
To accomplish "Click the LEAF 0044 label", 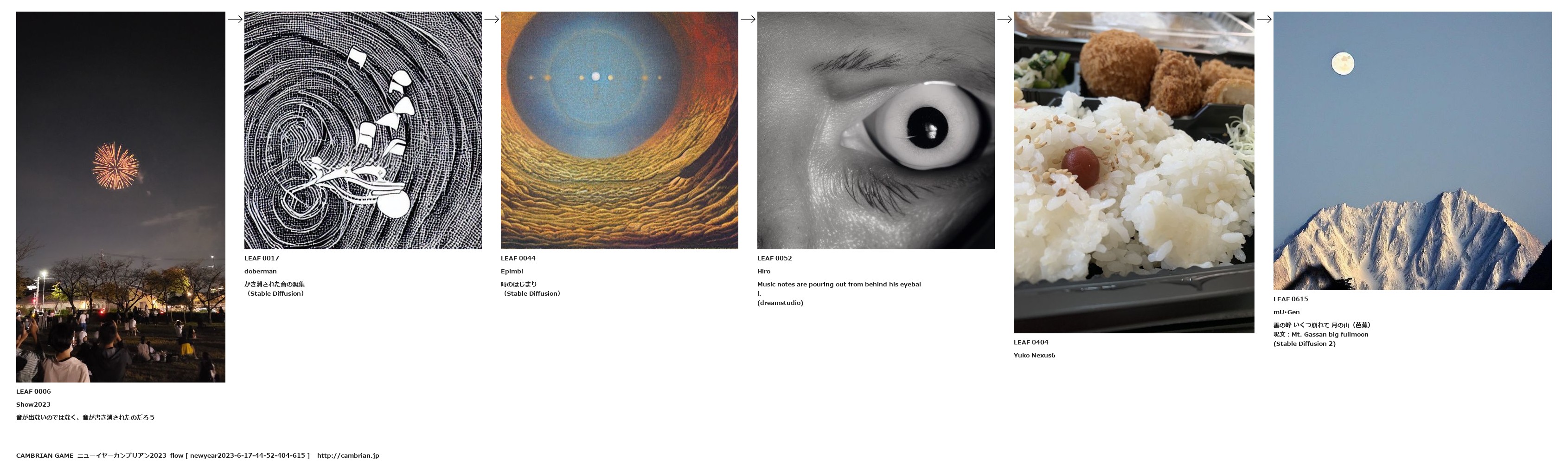I will (518, 259).
